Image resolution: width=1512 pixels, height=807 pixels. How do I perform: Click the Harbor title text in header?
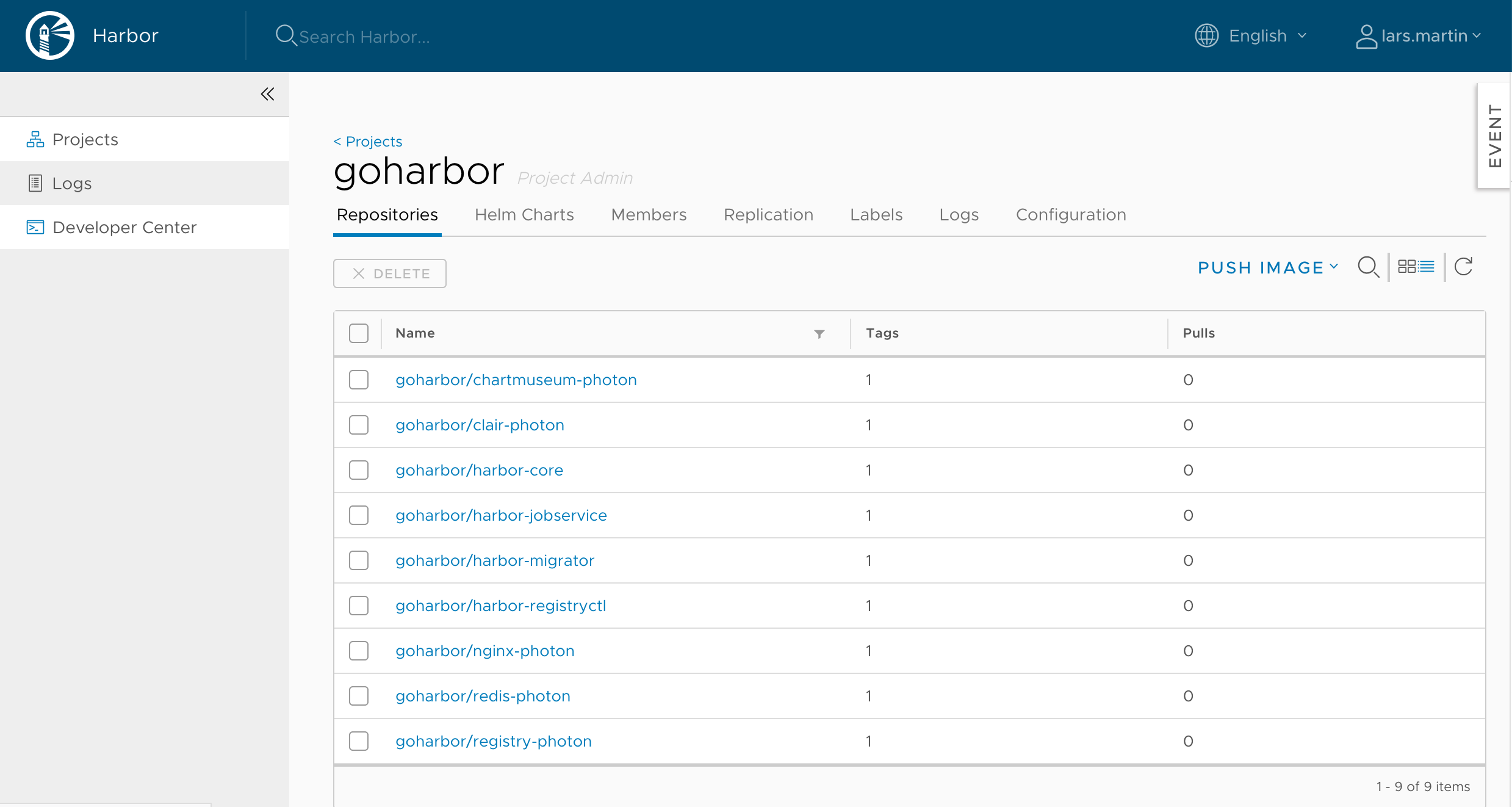point(126,35)
